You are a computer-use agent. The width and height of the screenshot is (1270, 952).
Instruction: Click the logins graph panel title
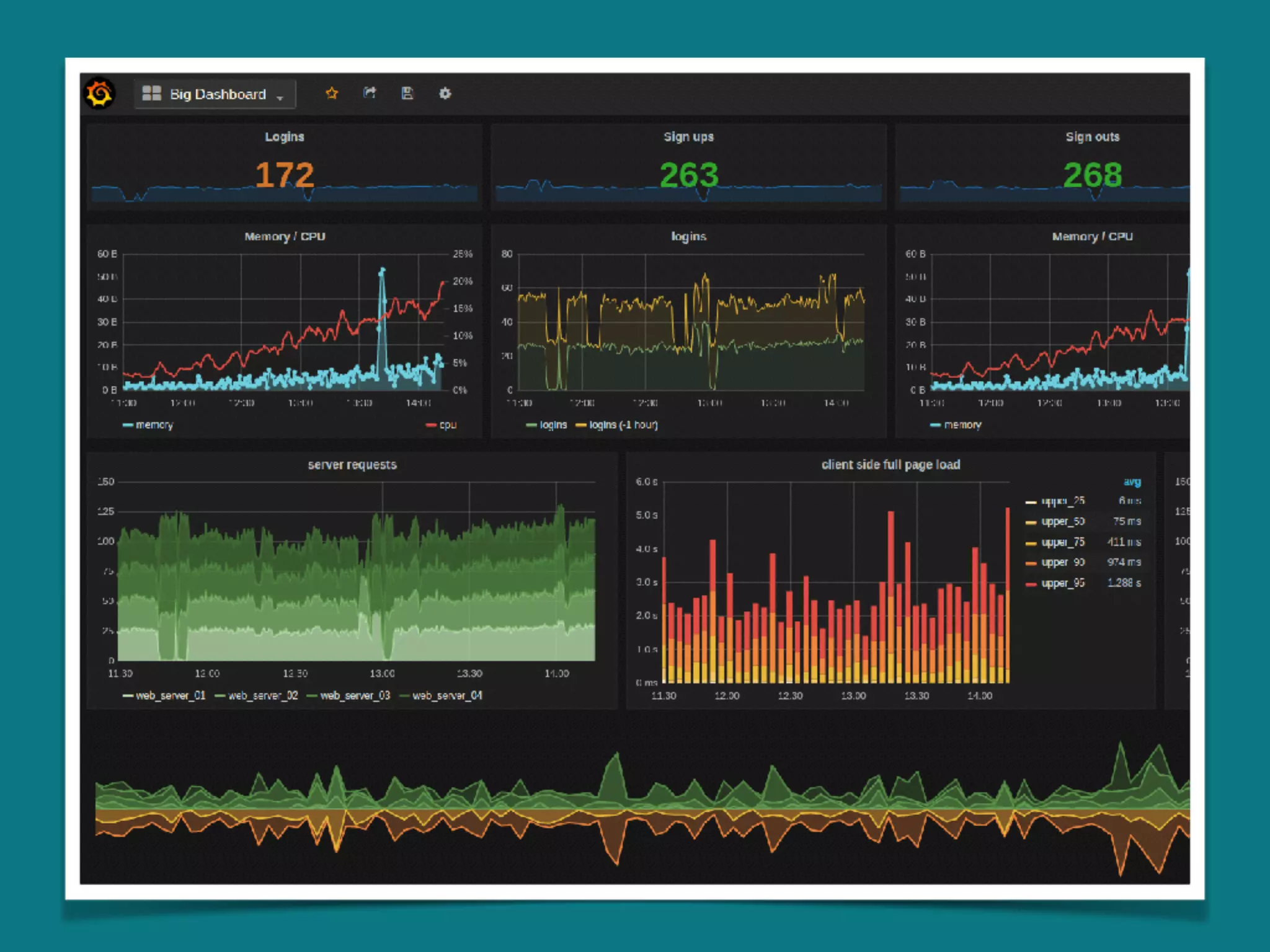(x=688, y=237)
